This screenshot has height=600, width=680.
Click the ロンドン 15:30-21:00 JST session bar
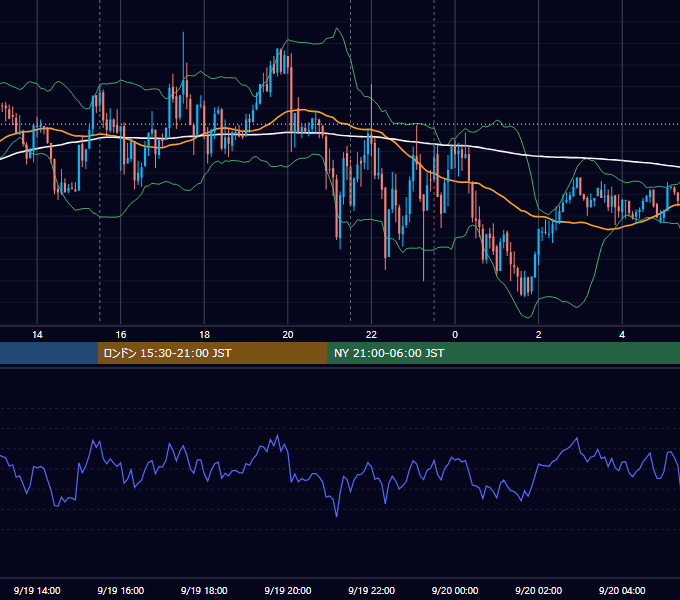(212, 353)
